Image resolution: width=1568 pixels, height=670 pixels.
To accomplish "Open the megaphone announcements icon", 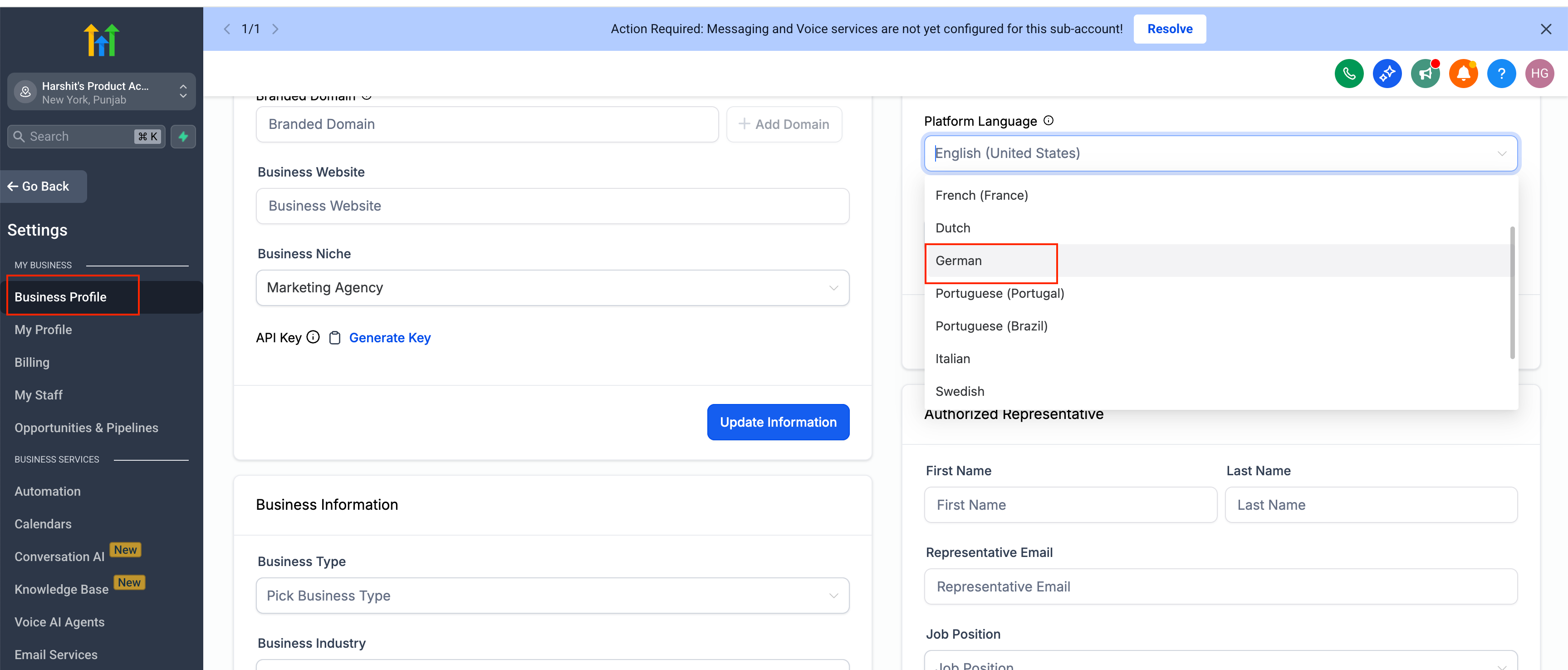I will pyautogui.click(x=1425, y=74).
